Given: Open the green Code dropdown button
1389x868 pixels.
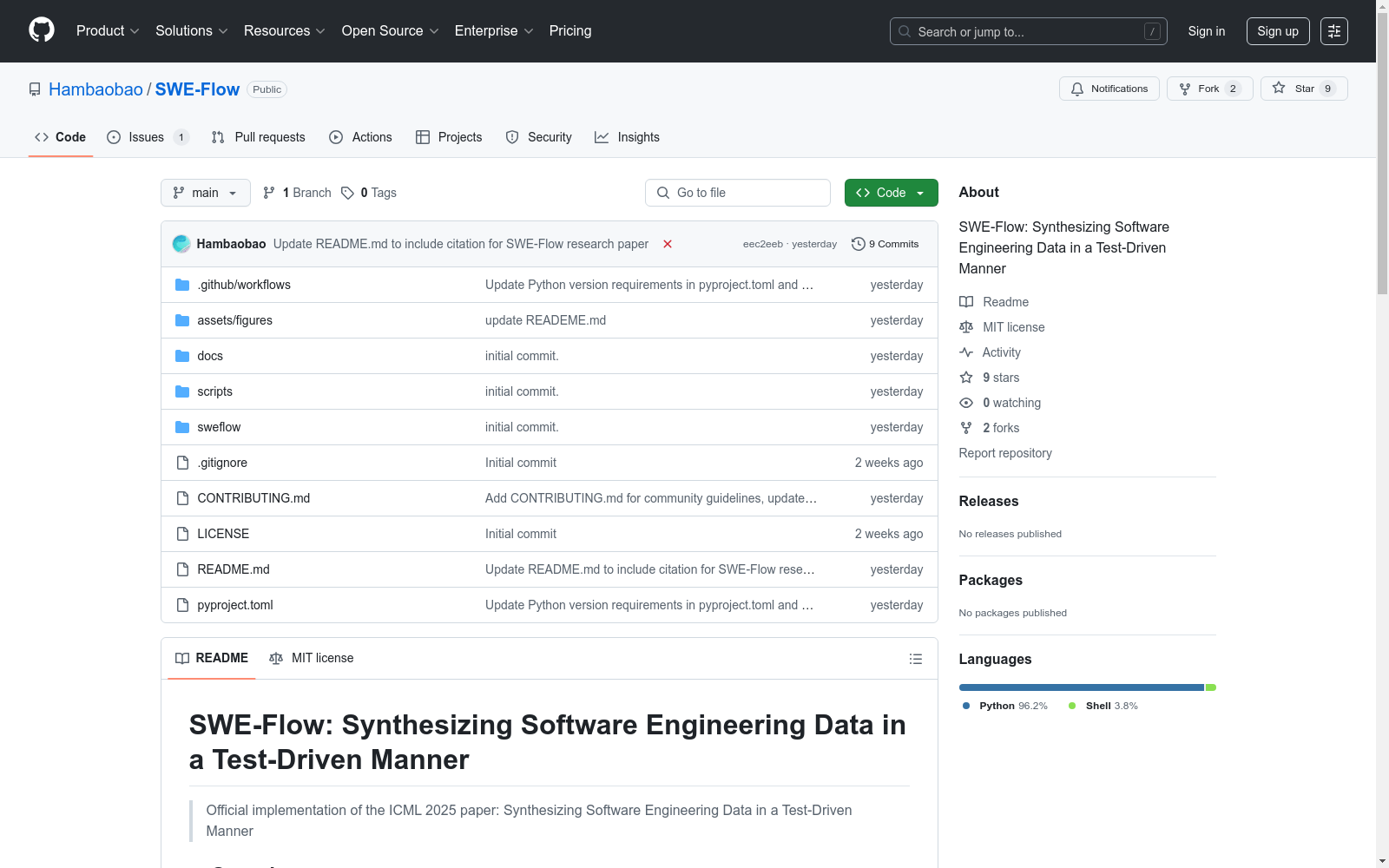Looking at the screenshot, I should [891, 193].
